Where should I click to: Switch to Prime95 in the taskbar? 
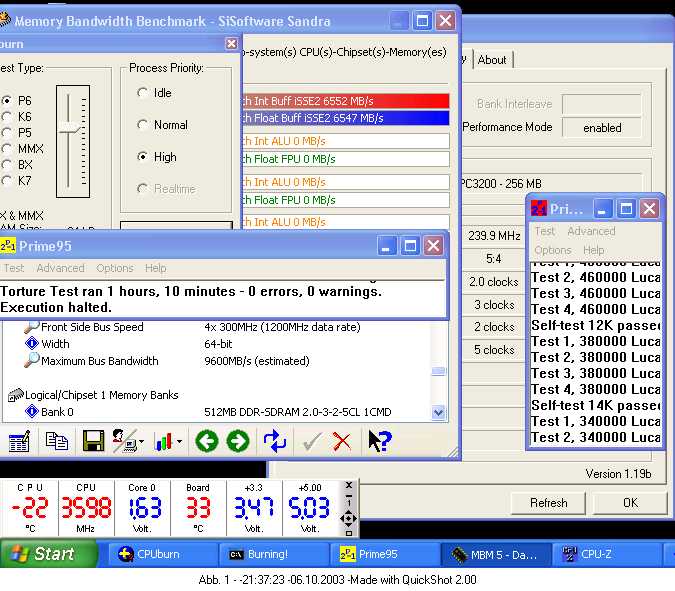pyautogui.click(x=385, y=554)
